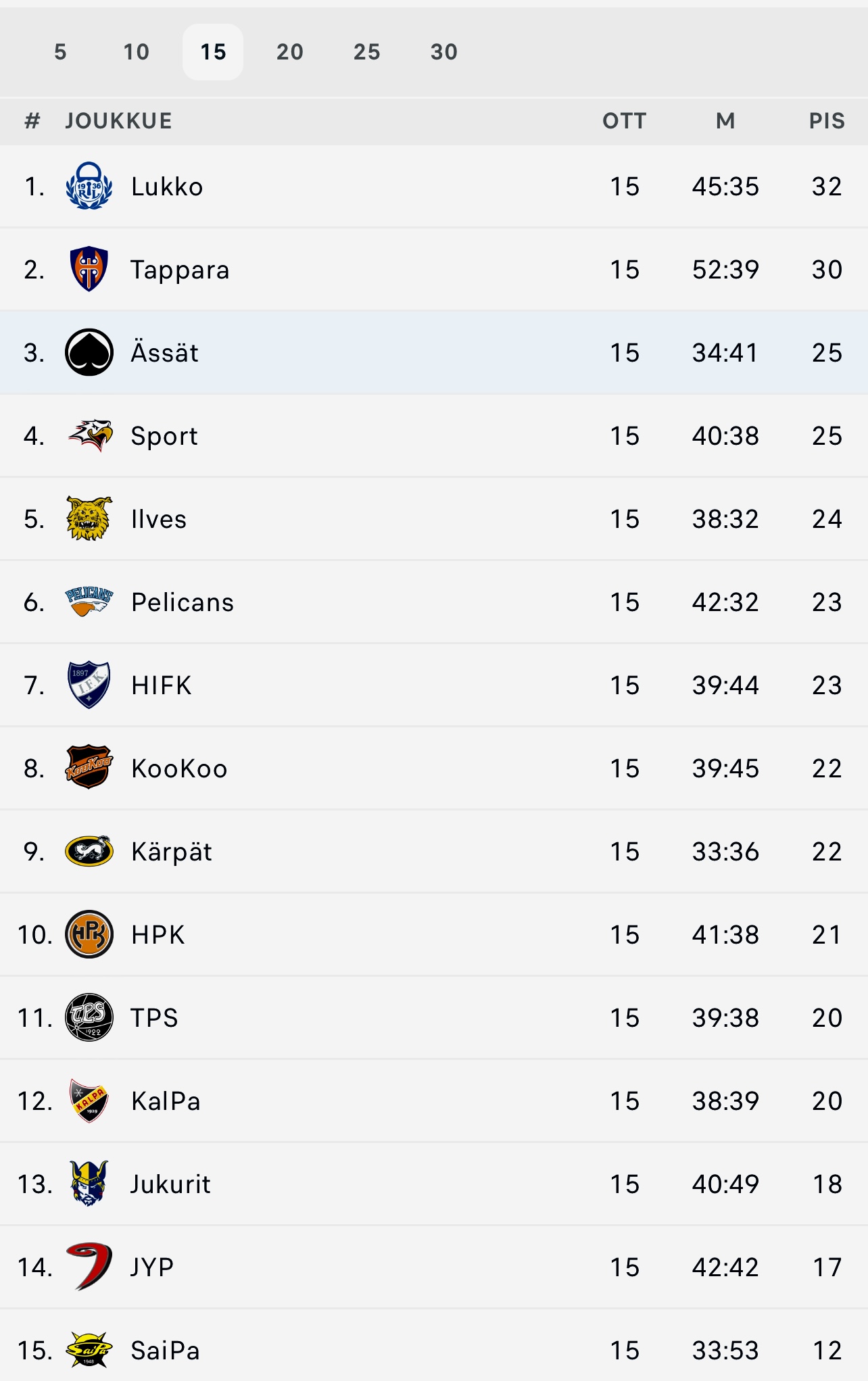Click the Sport eagle logo
The height and width of the screenshot is (1381, 868).
click(x=90, y=435)
